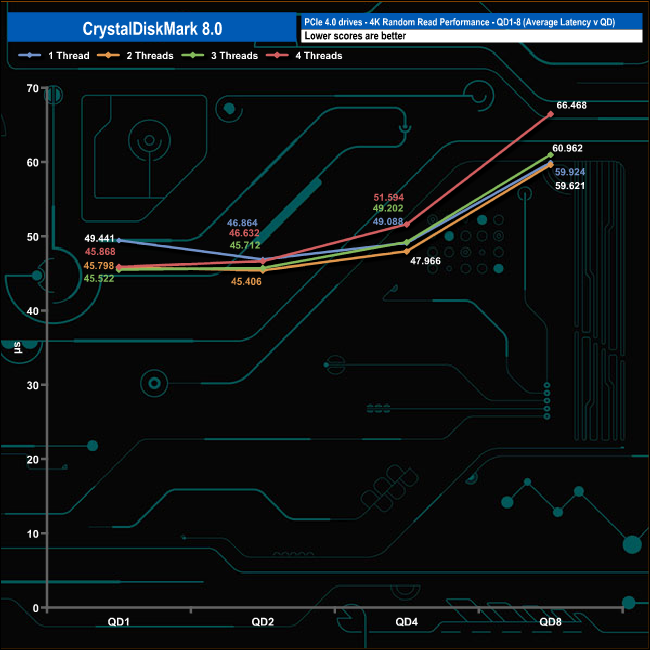Select the '1 Thread' legend label

click(68, 56)
